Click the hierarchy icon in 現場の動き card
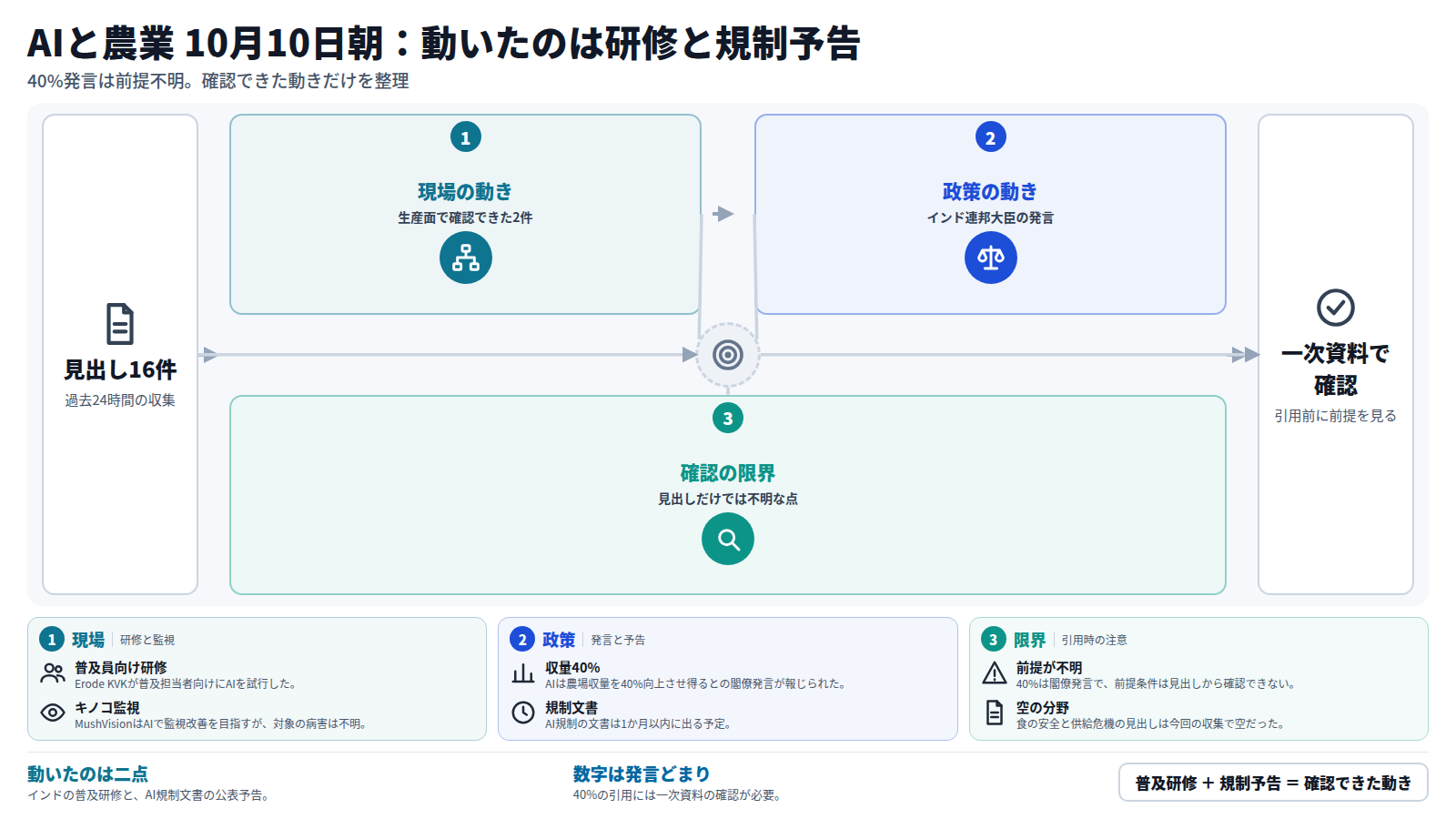This screenshot has width=1456, height=819. pyautogui.click(x=466, y=258)
